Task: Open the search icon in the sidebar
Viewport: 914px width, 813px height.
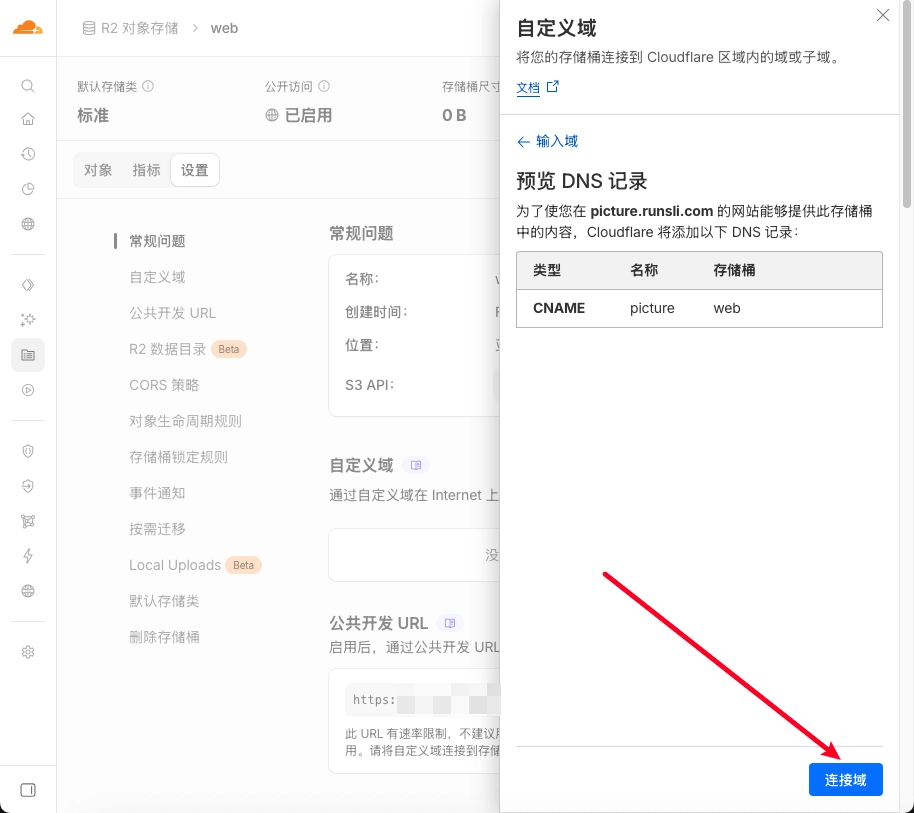Action: pyautogui.click(x=28, y=86)
